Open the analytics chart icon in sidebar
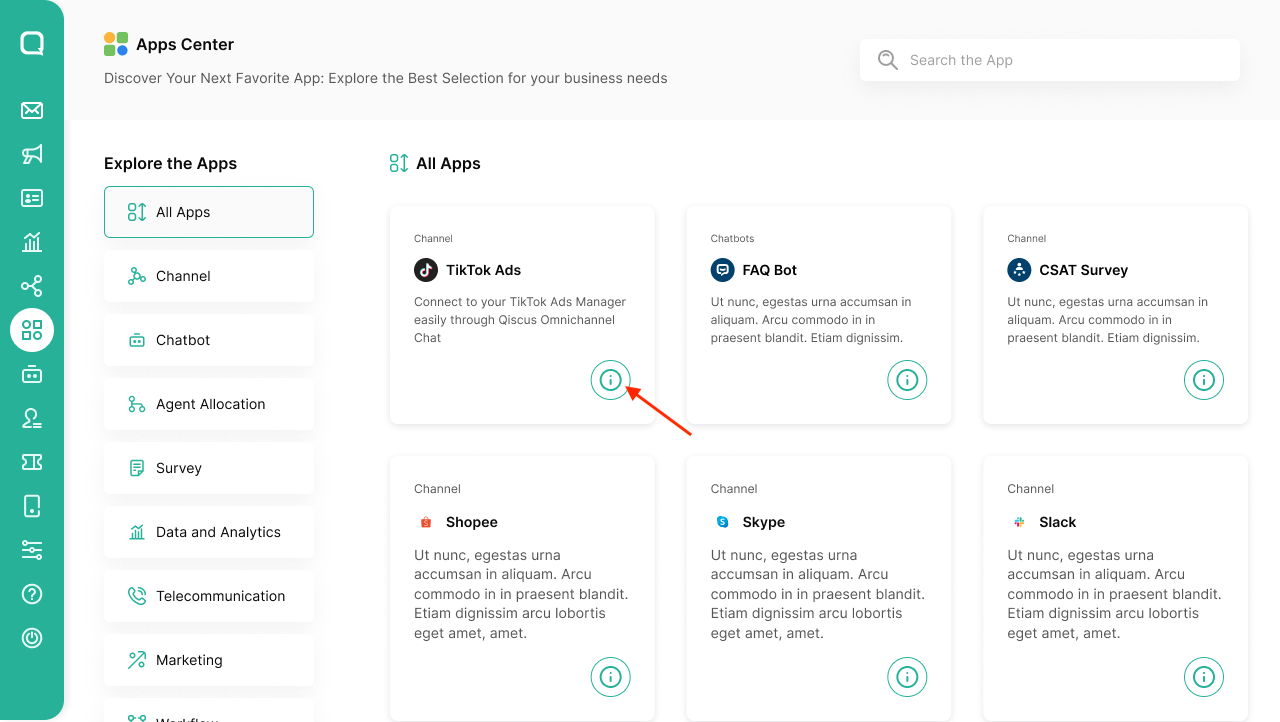 click(32, 242)
